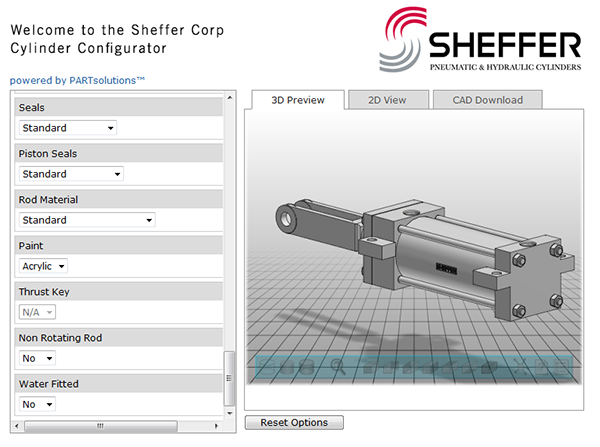Viewport: 600px width, 447px height.
Task: Follow the powered by PARTsolutions link
Action: (x=77, y=80)
